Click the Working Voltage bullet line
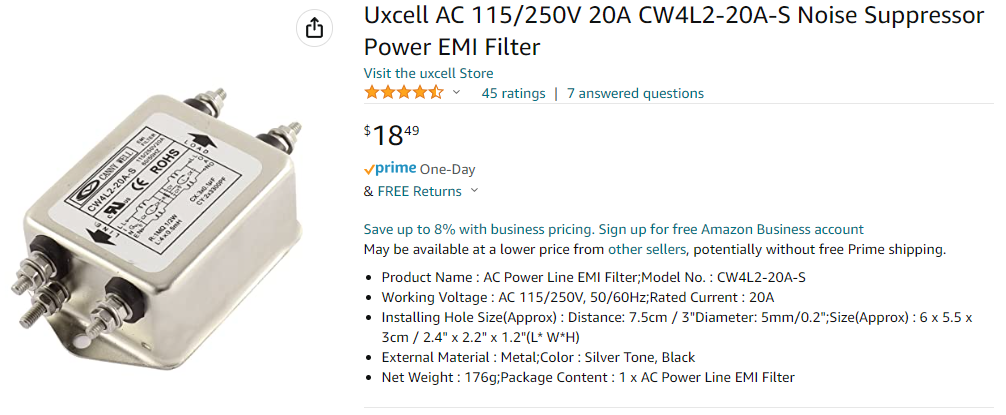 578,297
